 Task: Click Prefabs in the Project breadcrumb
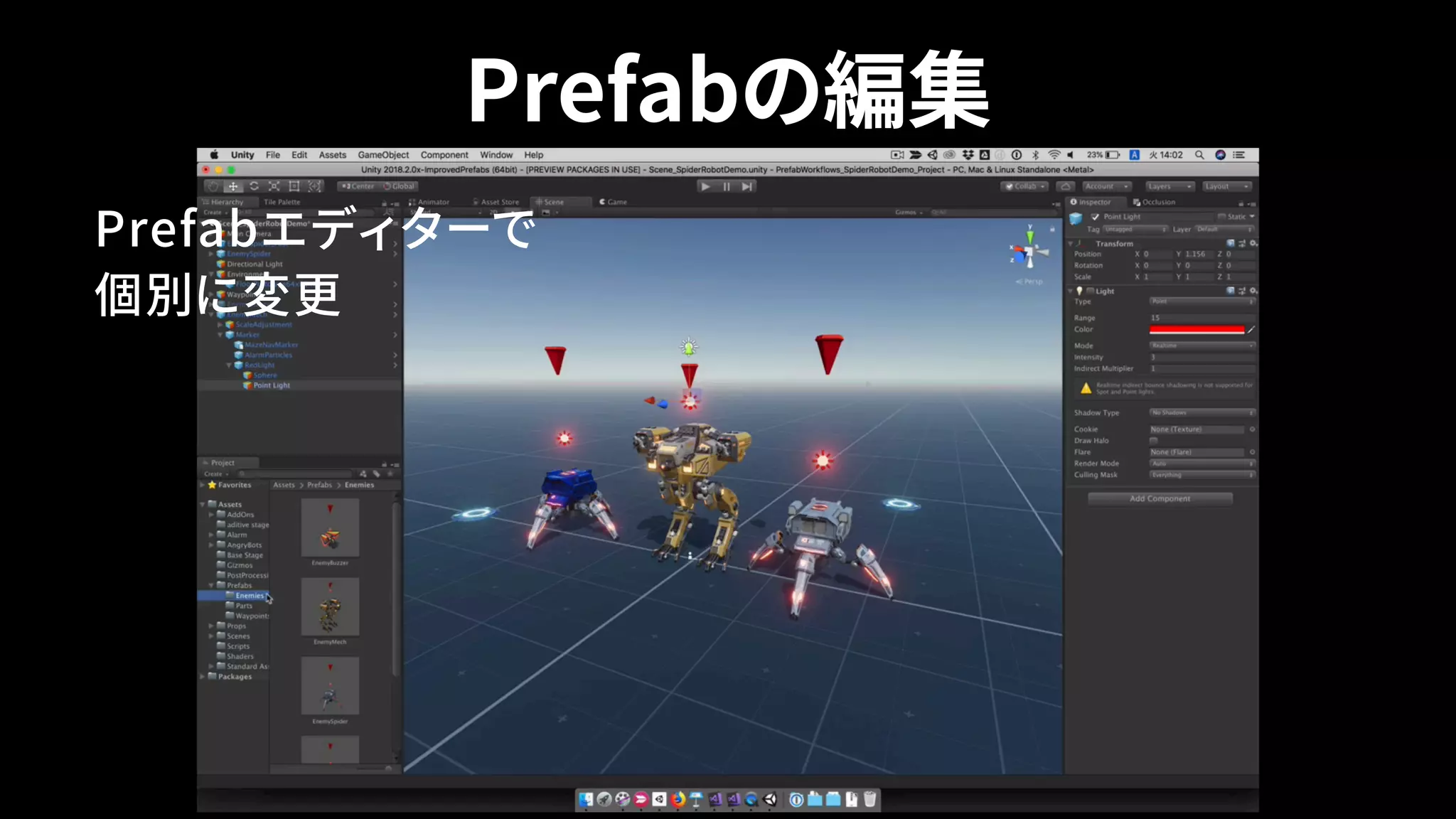click(319, 485)
